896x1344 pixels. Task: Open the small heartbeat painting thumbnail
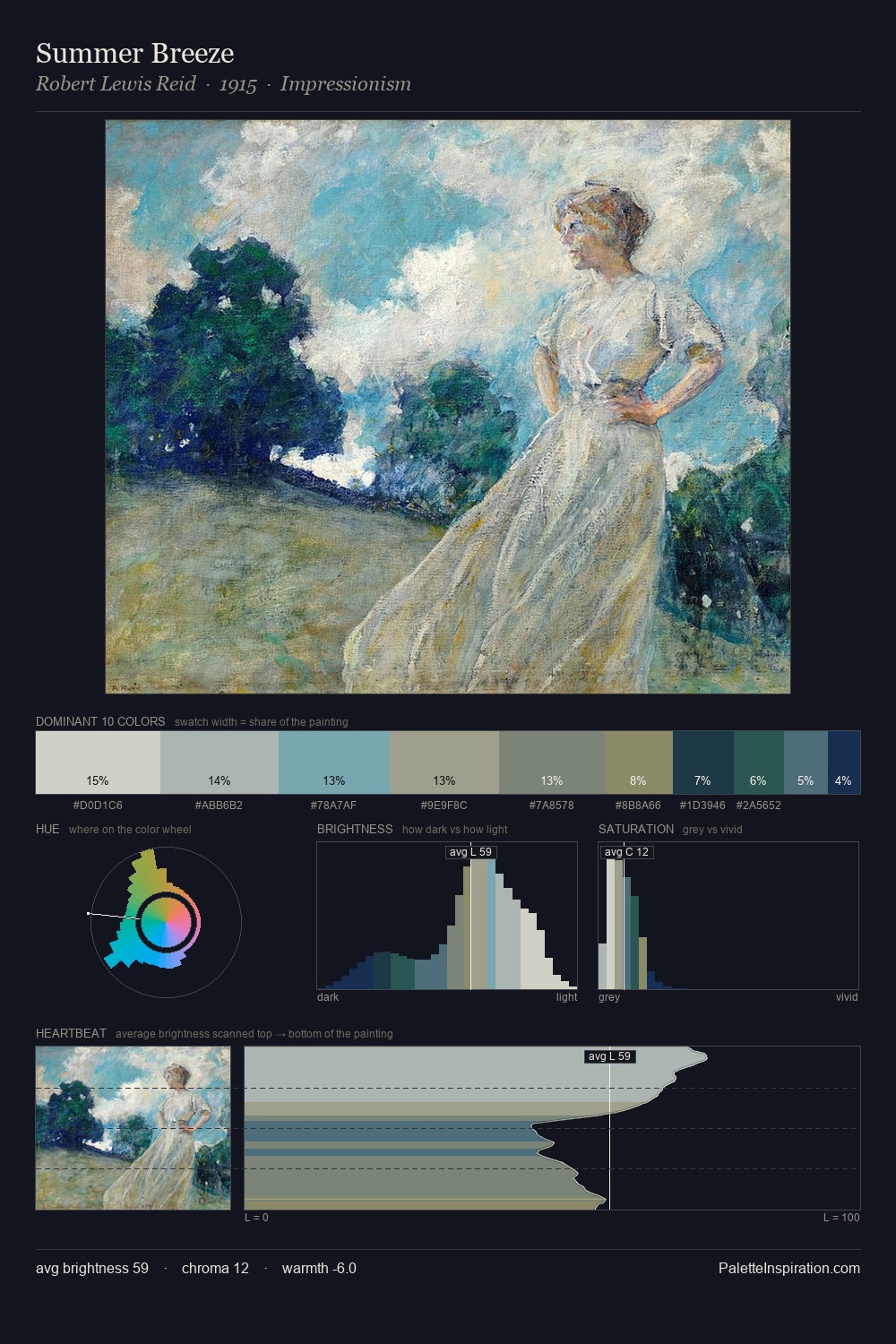pyautogui.click(x=133, y=1128)
